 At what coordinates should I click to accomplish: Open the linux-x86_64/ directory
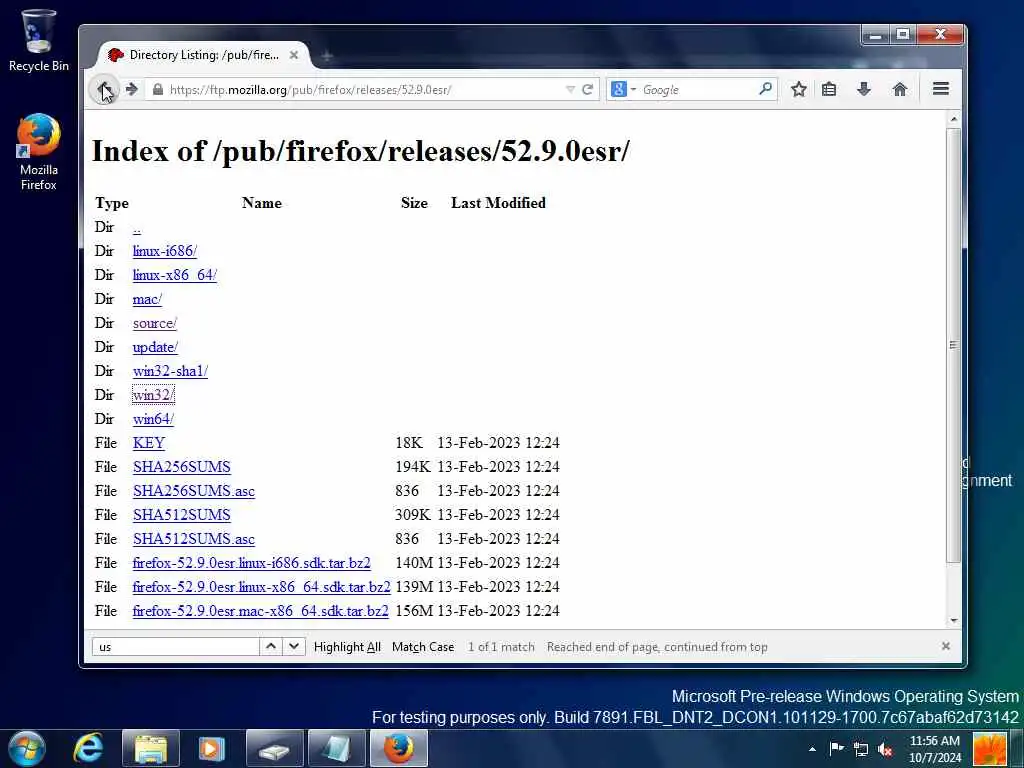pos(174,275)
